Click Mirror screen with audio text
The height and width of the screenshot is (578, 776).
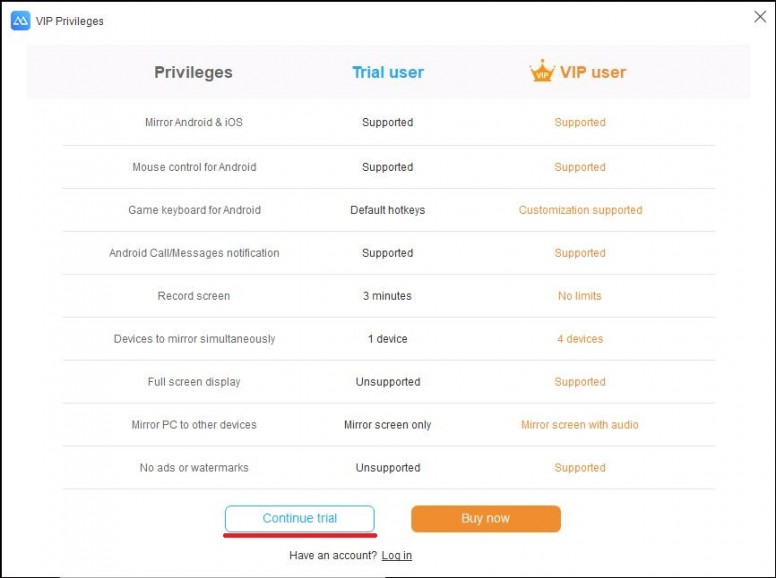coord(580,425)
